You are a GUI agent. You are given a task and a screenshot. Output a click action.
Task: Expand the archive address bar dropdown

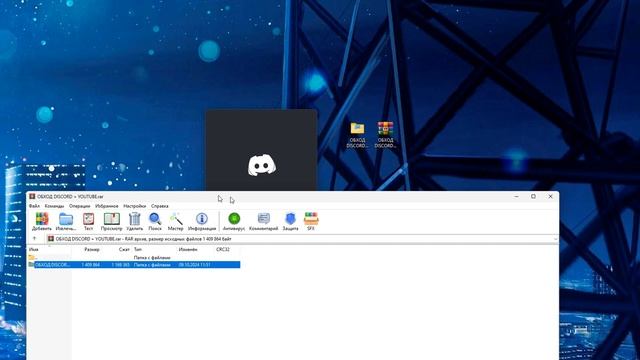click(x=555, y=239)
